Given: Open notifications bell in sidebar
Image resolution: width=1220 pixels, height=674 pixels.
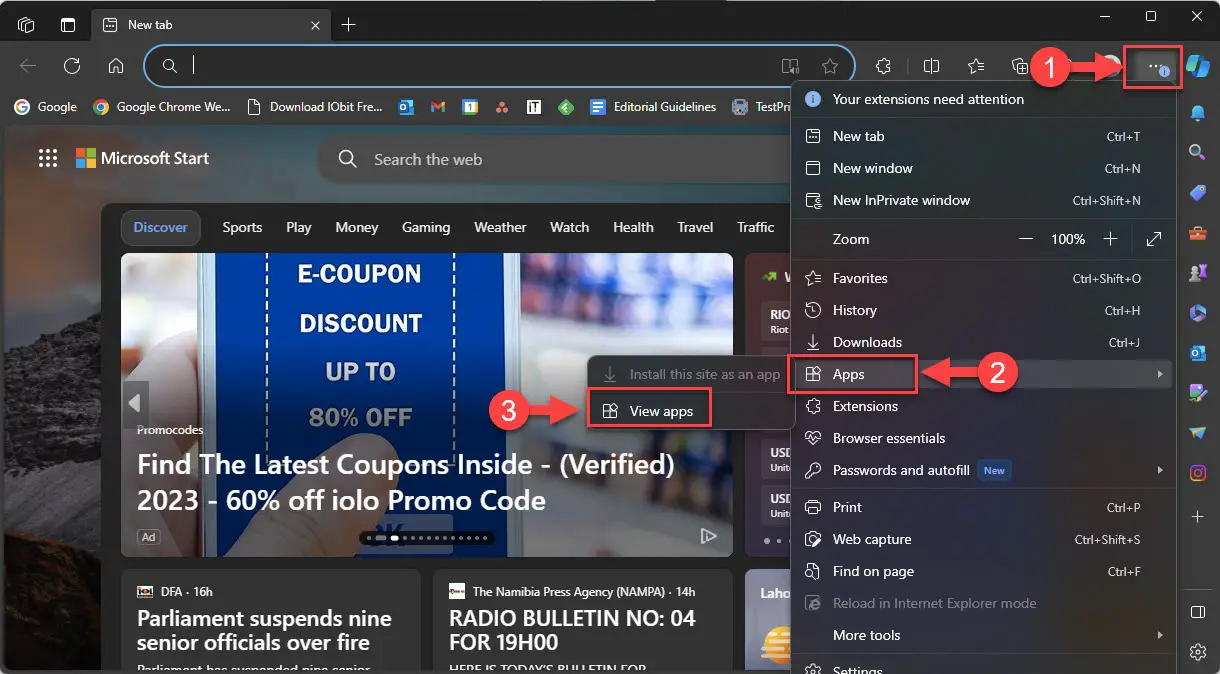Looking at the screenshot, I should (x=1197, y=113).
